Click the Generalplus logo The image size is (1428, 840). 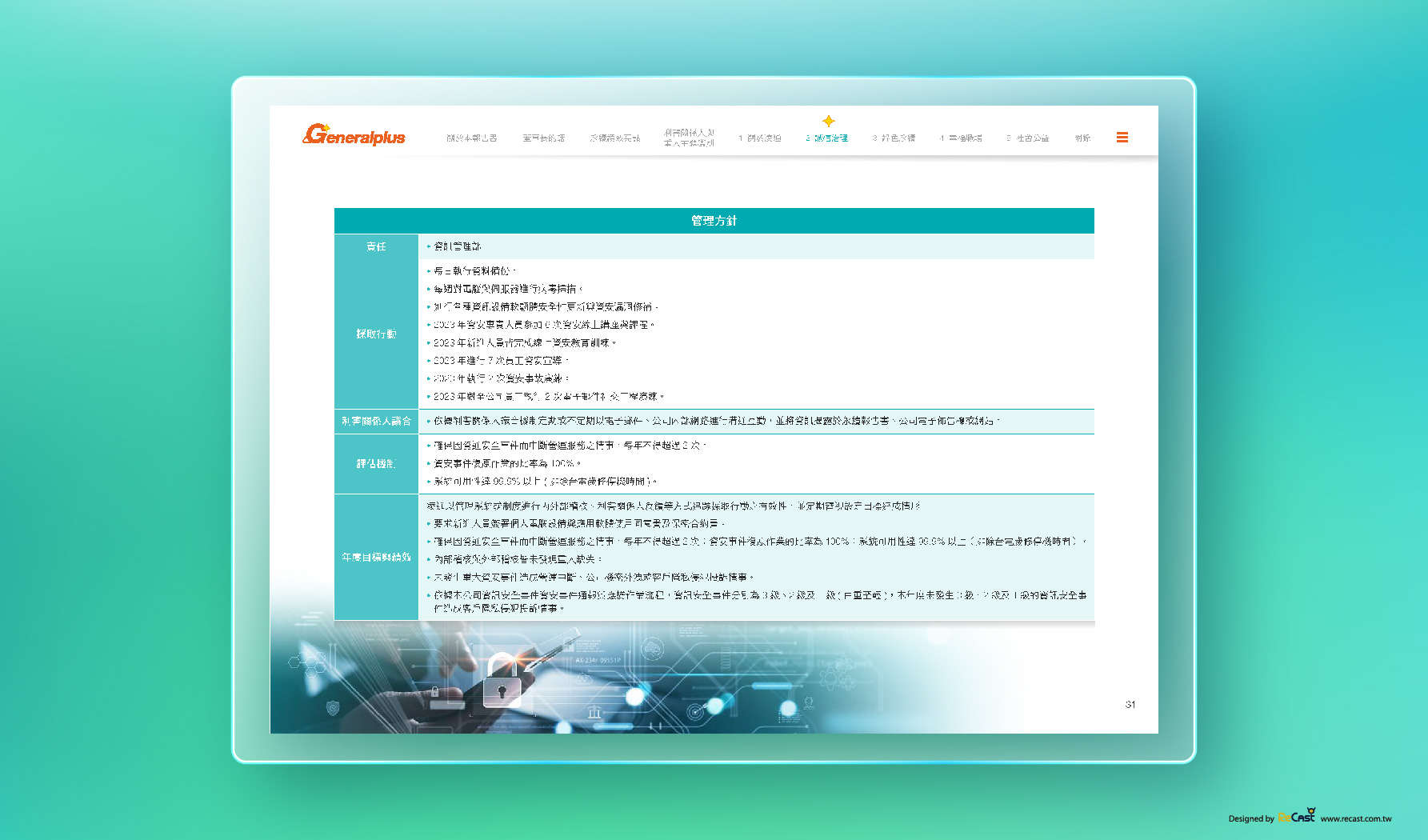(354, 135)
